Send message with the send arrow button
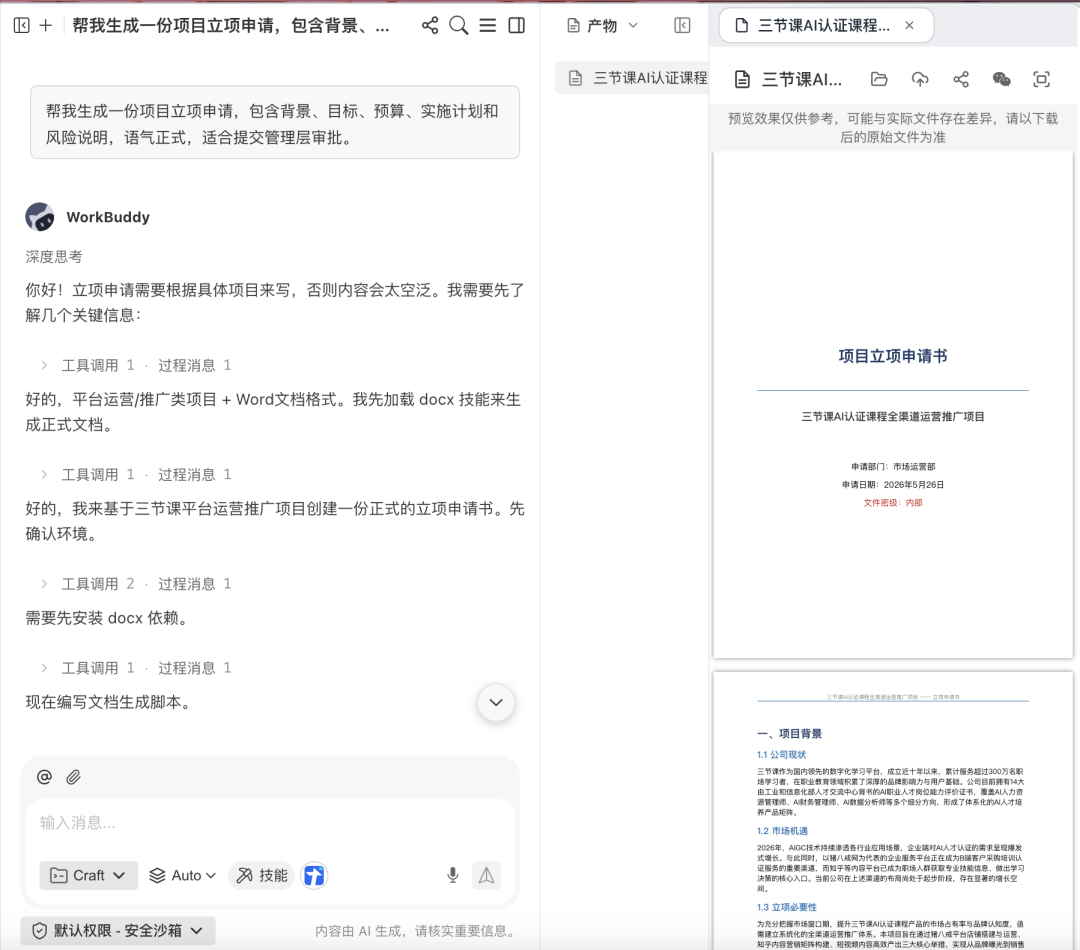Screen dimensions: 1080x950 (486, 875)
